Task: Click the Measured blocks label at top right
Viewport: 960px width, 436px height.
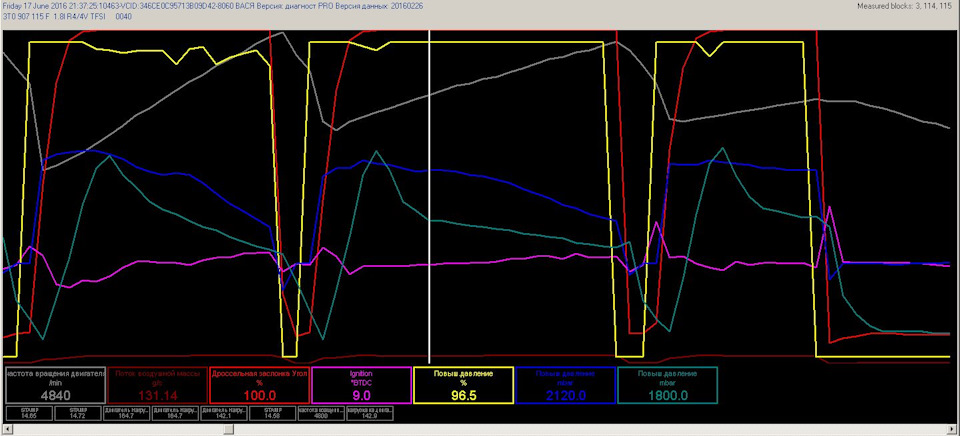Action: coord(903,6)
